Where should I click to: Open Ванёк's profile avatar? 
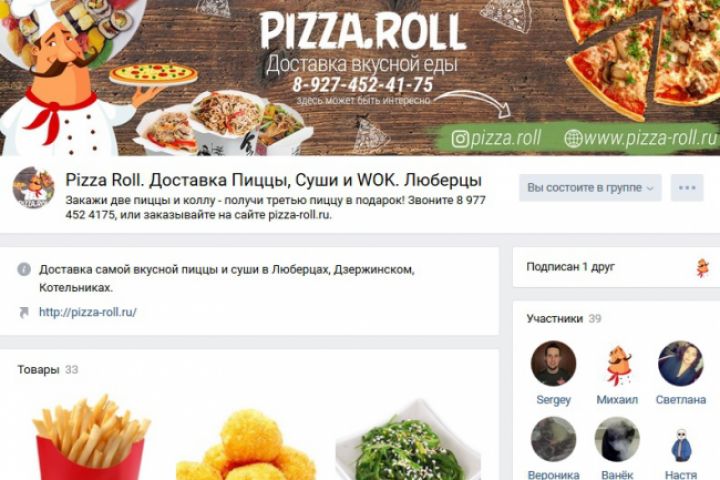tap(617, 440)
